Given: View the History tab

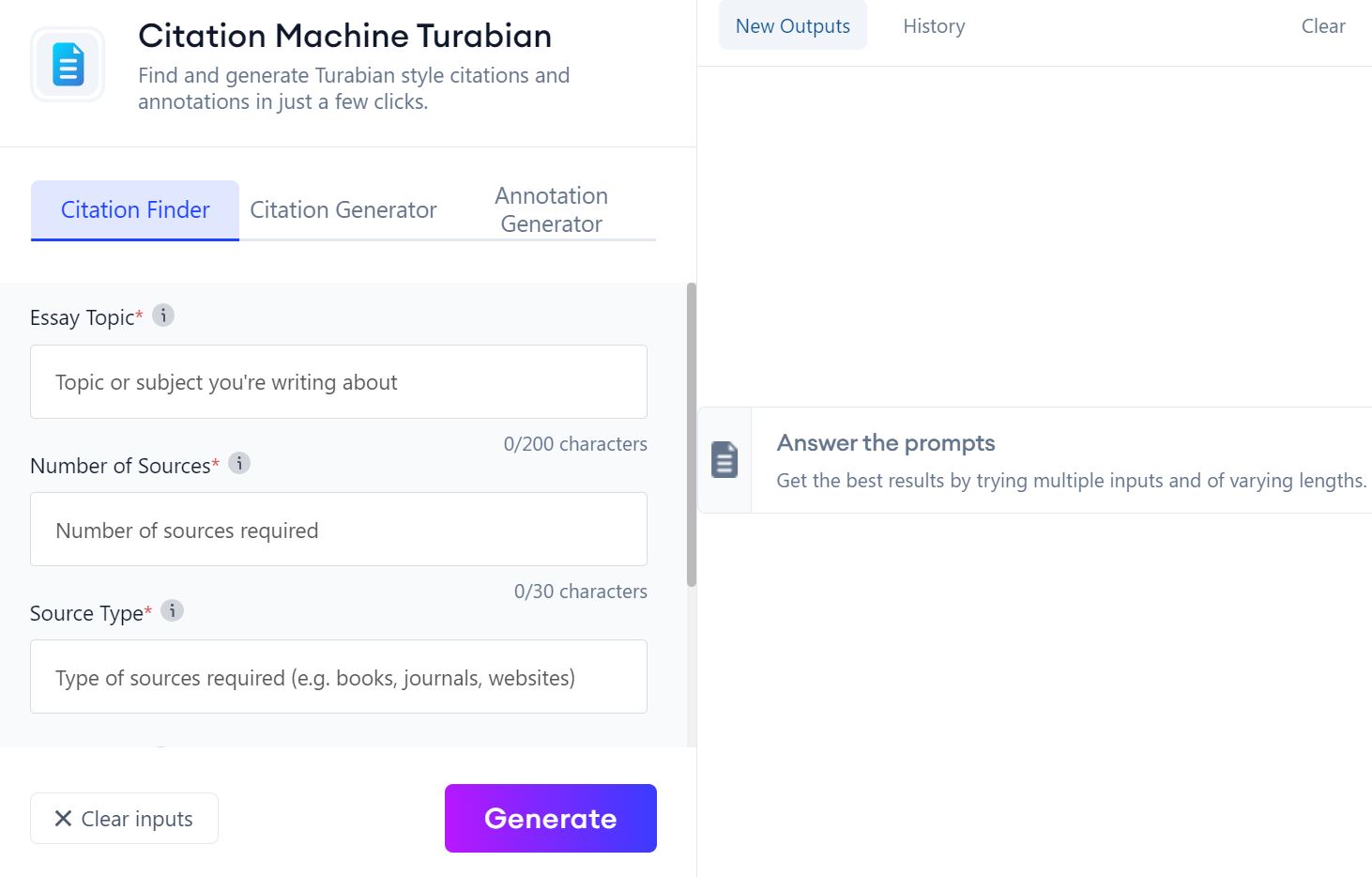Looking at the screenshot, I should tap(934, 26).
